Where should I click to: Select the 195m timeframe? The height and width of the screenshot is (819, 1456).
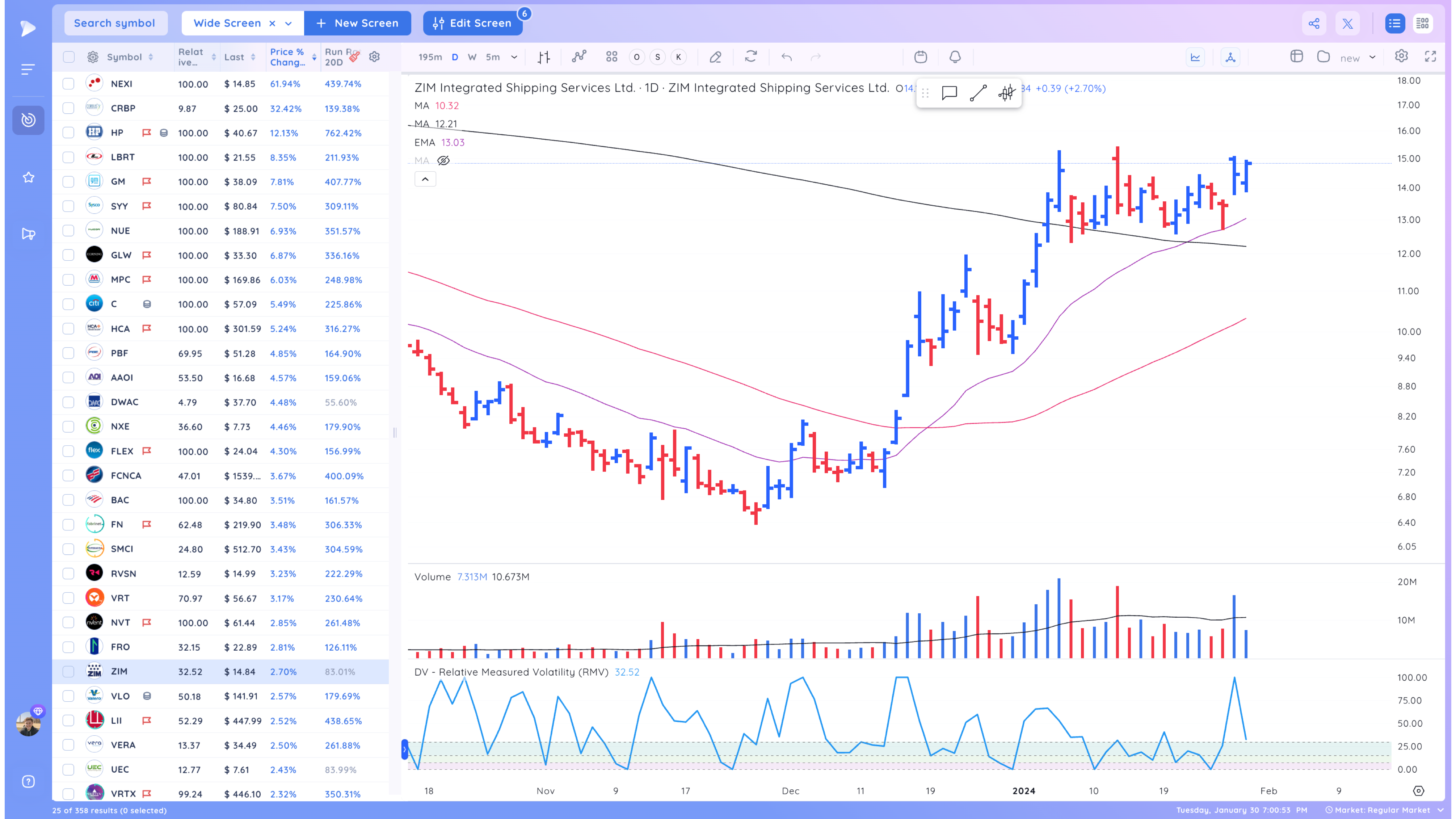430,57
